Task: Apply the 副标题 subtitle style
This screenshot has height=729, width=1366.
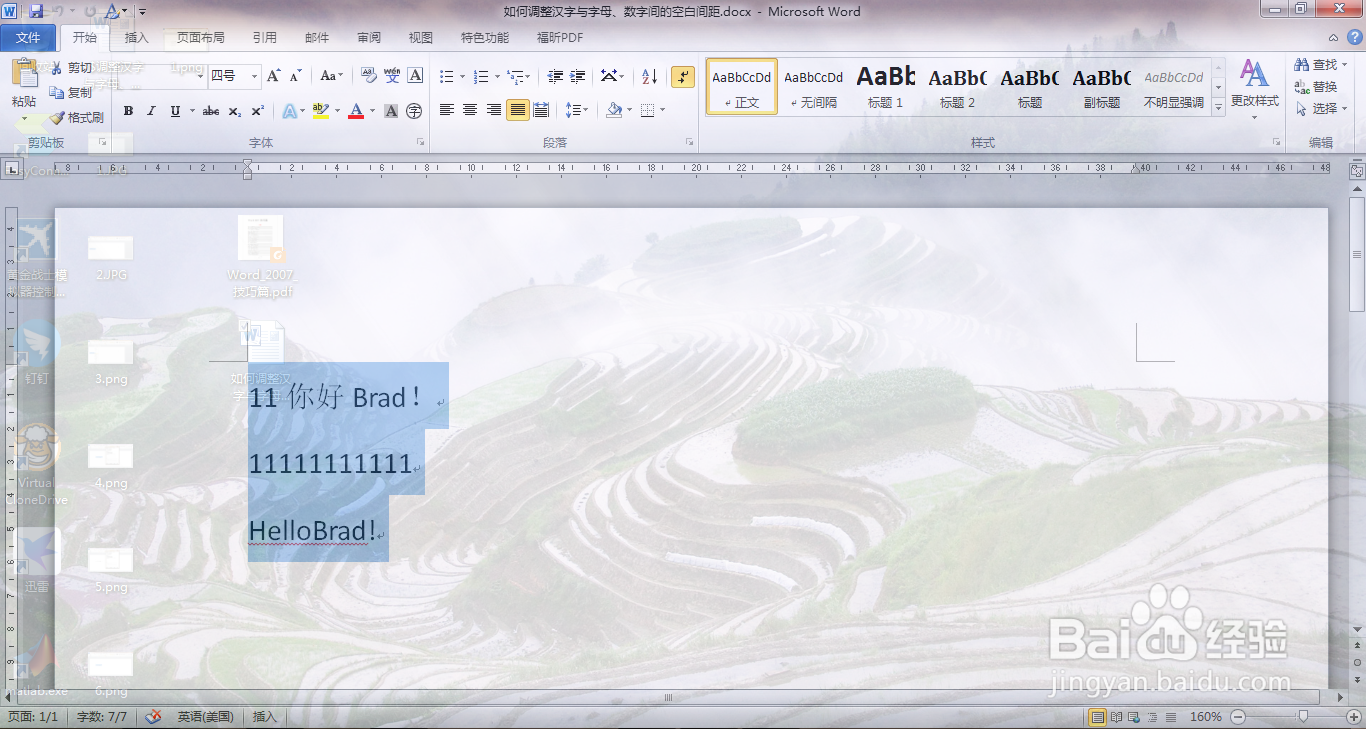Action: tap(1102, 87)
